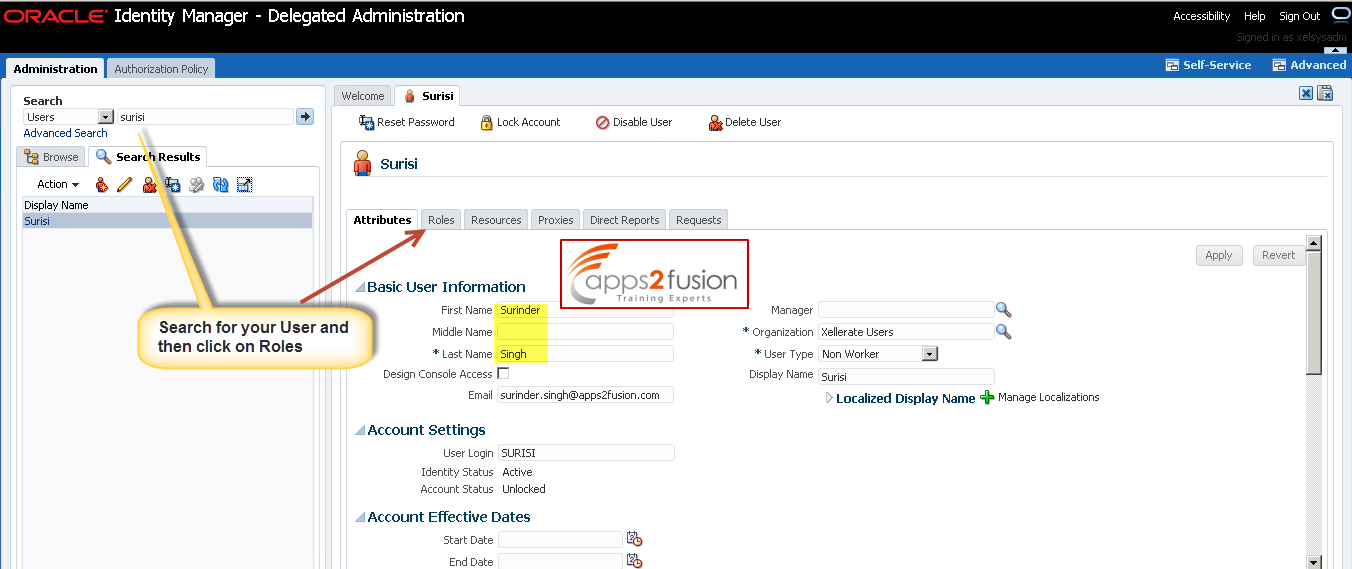Screen dimensions: 1352x569
Task: Toggle the Design Console Access checkbox
Action: click(503, 373)
